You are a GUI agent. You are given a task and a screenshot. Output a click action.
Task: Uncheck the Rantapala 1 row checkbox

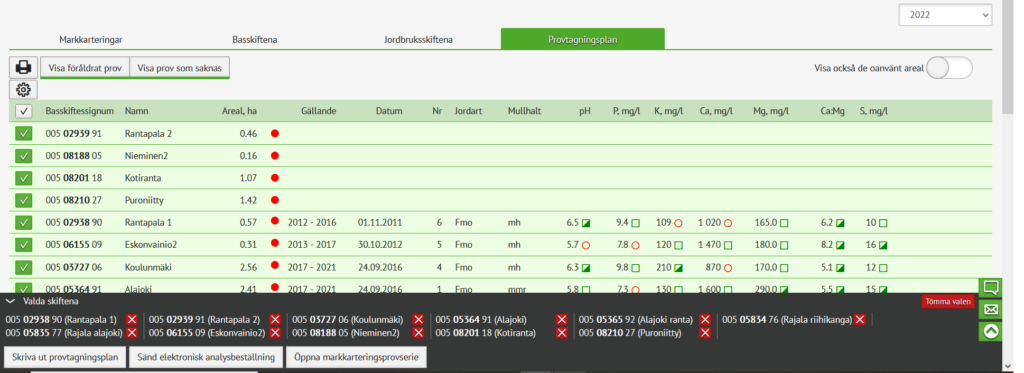(x=24, y=223)
